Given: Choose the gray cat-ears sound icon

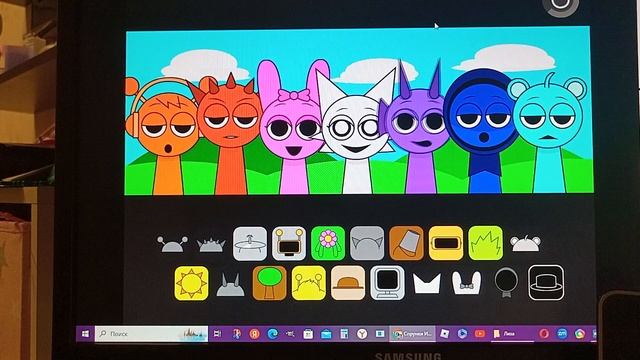Looking at the screenshot, I should [x=367, y=243].
